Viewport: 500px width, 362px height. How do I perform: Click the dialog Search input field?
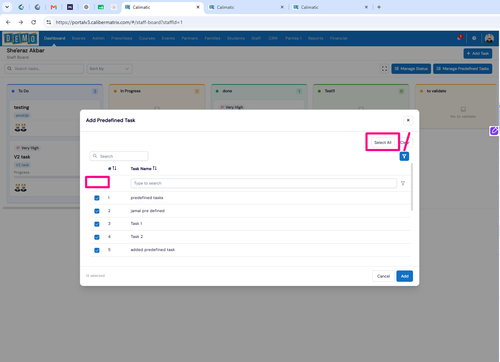click(119, 156)
